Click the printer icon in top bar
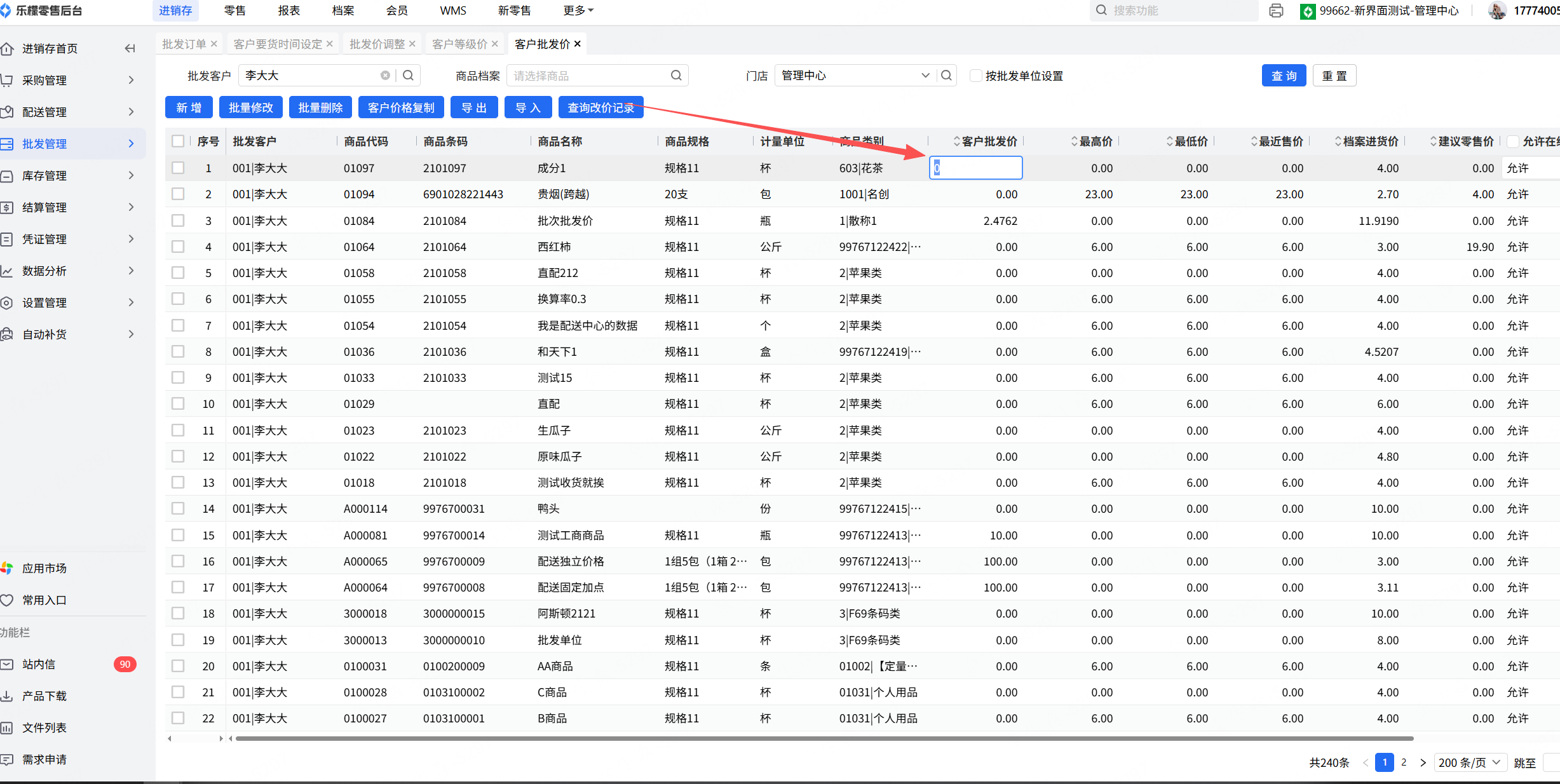This screenshot has width=1560, height=784. [1275, 11]
